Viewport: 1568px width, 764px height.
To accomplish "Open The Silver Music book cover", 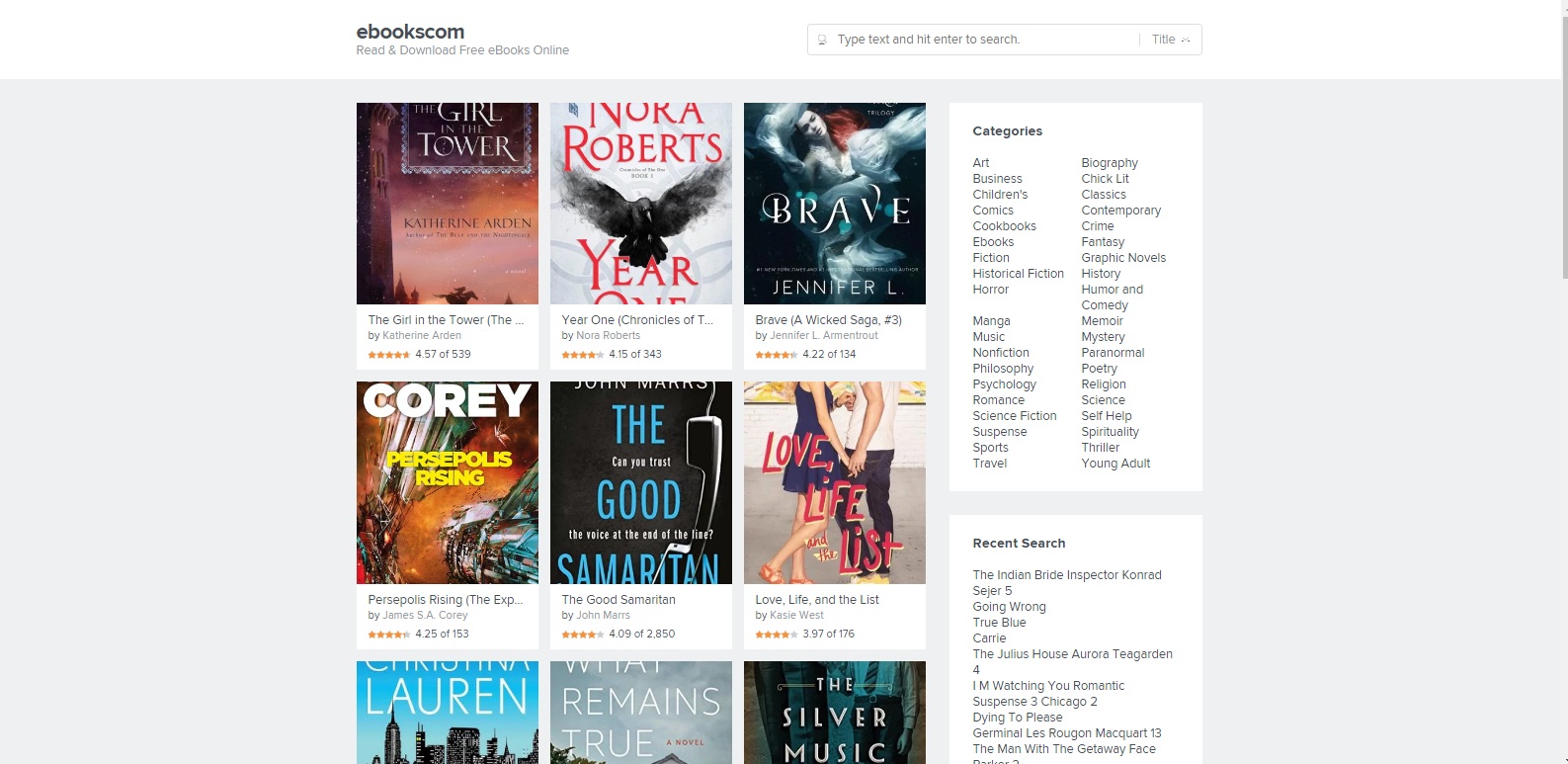I will (835, 713).
